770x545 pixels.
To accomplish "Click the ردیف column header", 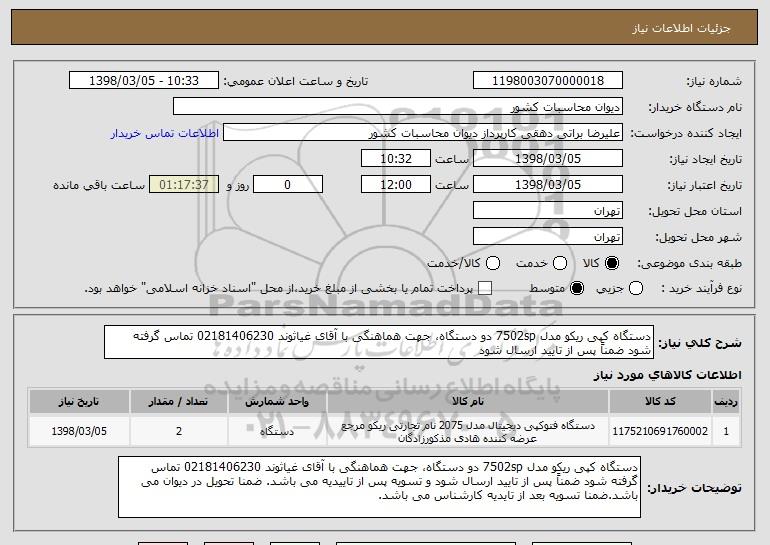I will click(726, 402).
